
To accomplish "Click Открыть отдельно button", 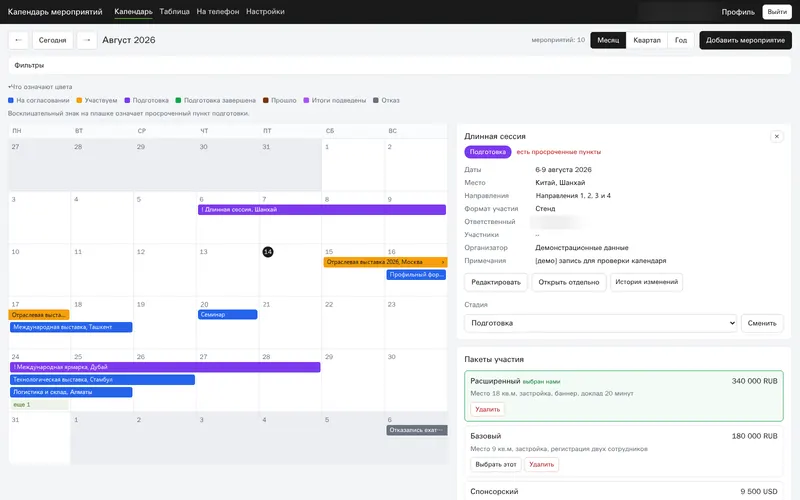I will click(569, 282).
